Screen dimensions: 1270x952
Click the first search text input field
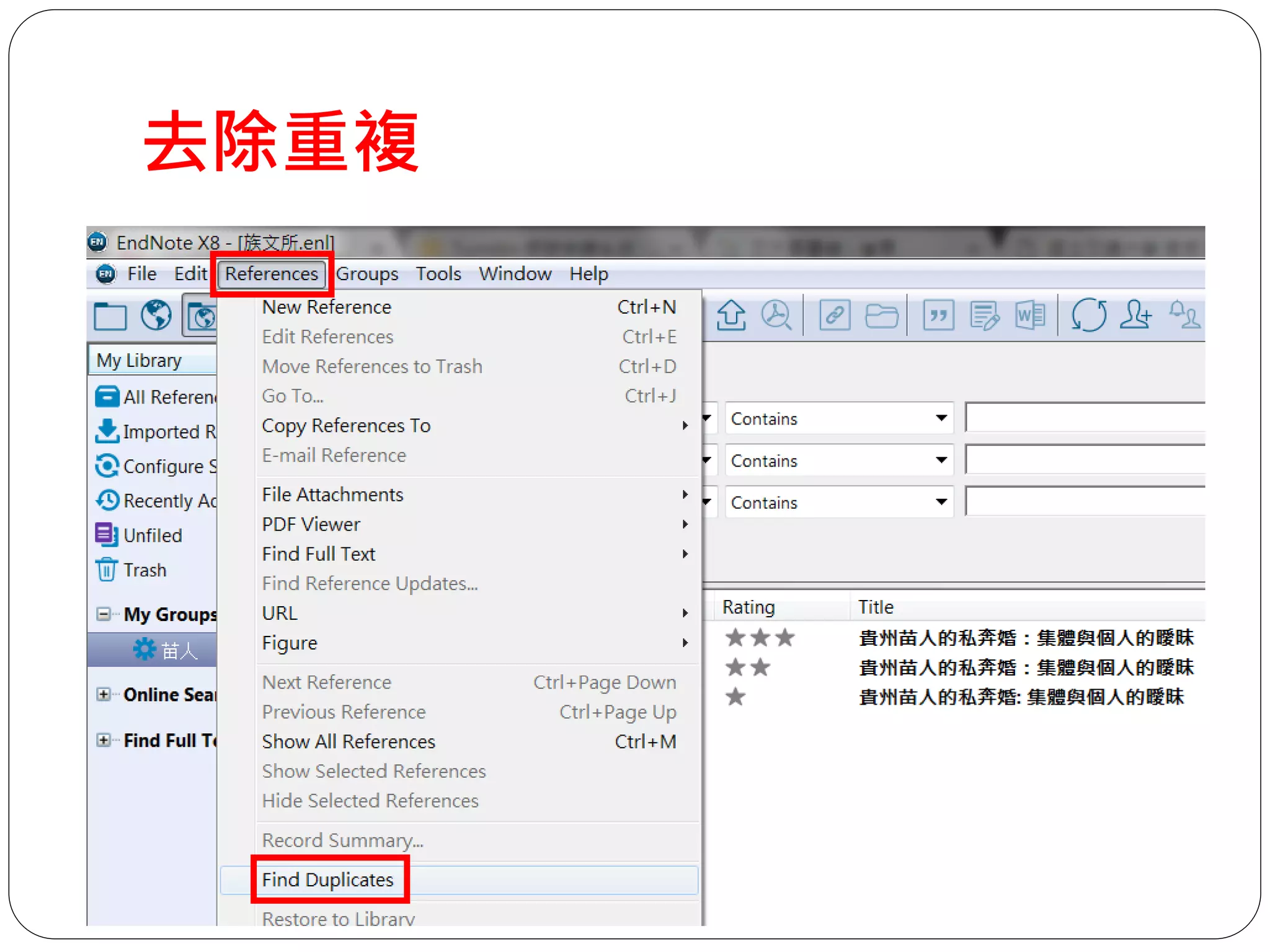1085,418
